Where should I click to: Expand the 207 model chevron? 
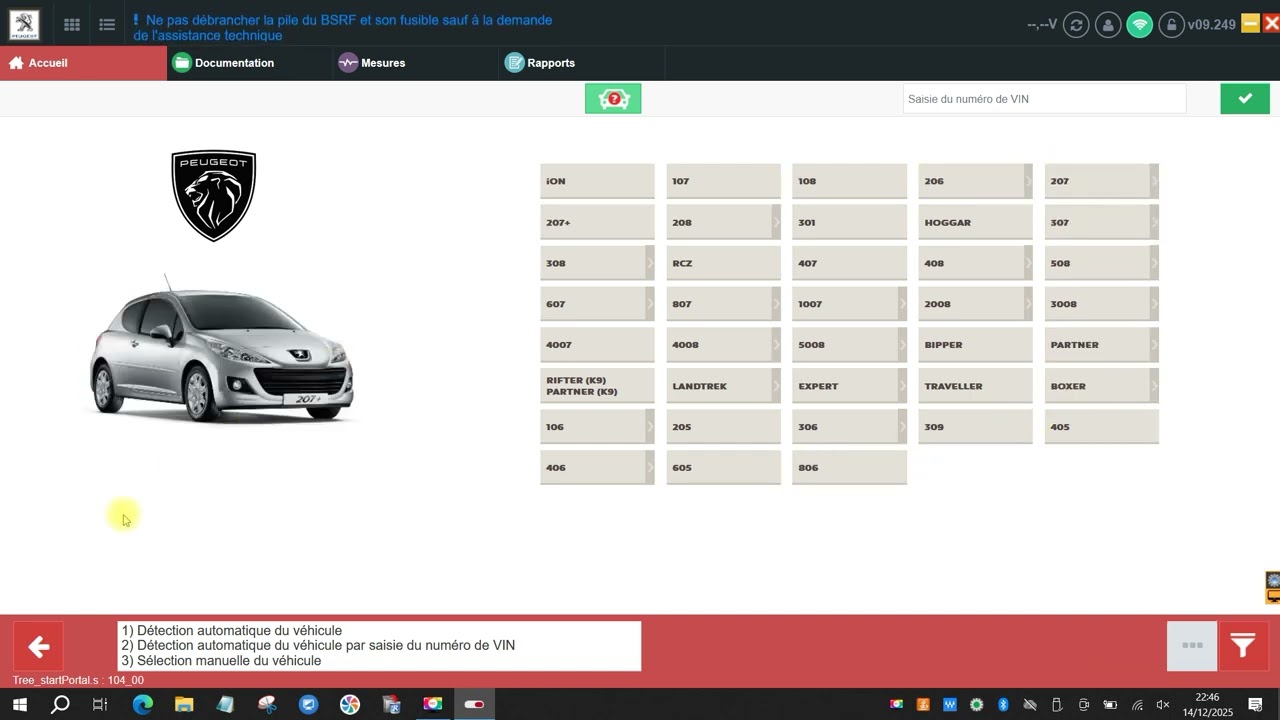click(x=1154, y=181)
